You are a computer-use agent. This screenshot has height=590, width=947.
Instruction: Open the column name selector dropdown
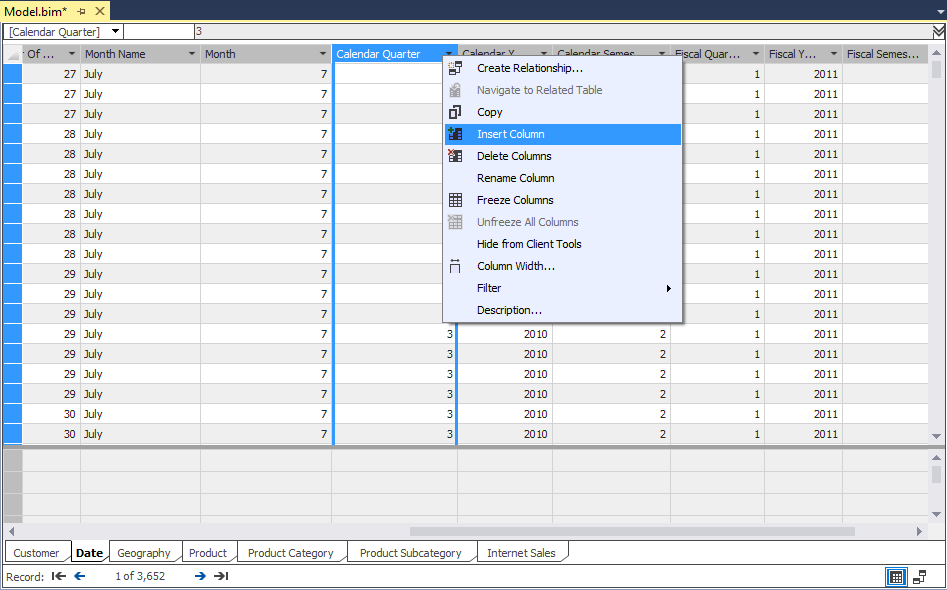116,32
